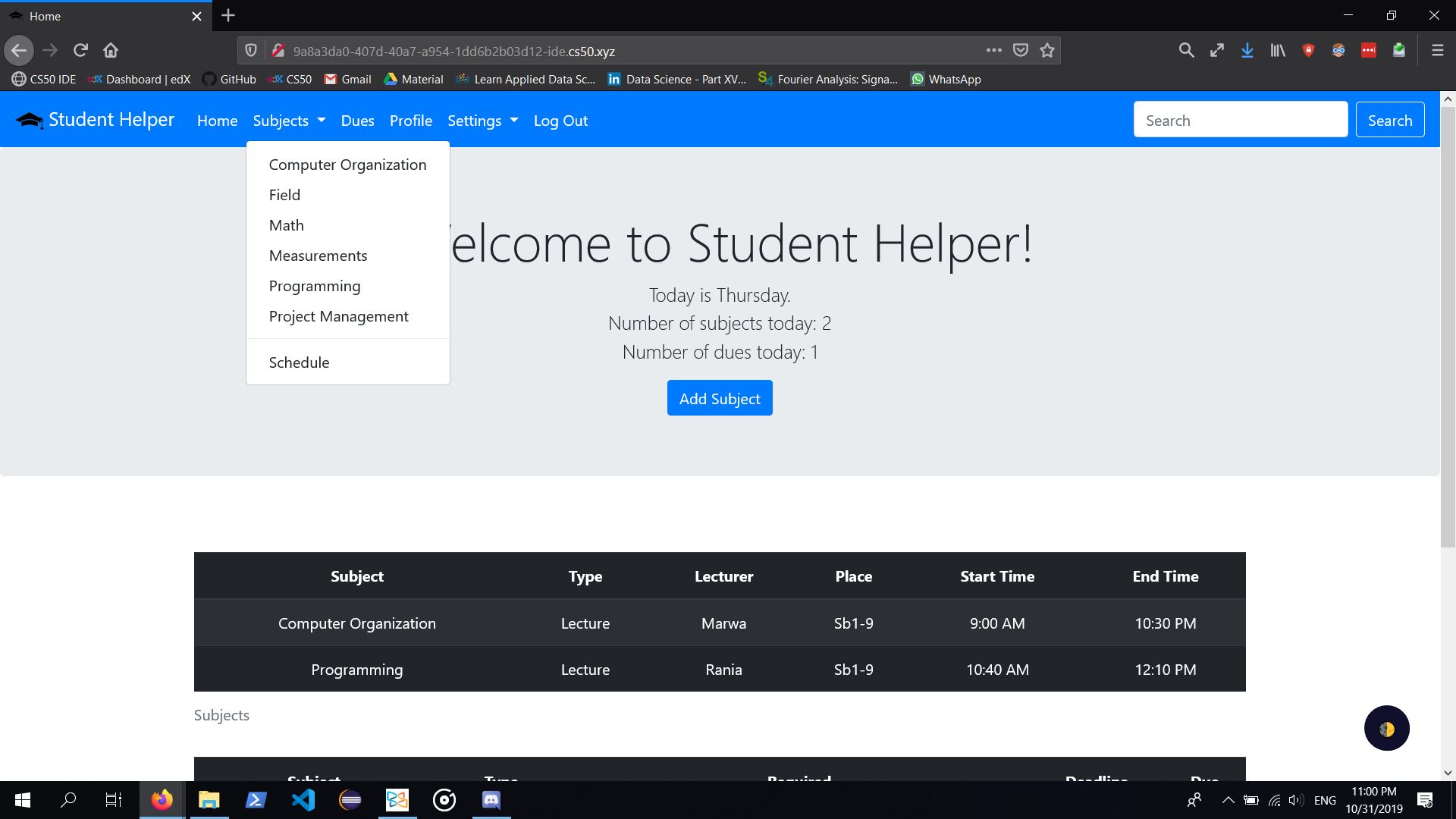Click the toolbar magnifier search icon
The image size is (1456, 819).
(x=1187, y=51)
